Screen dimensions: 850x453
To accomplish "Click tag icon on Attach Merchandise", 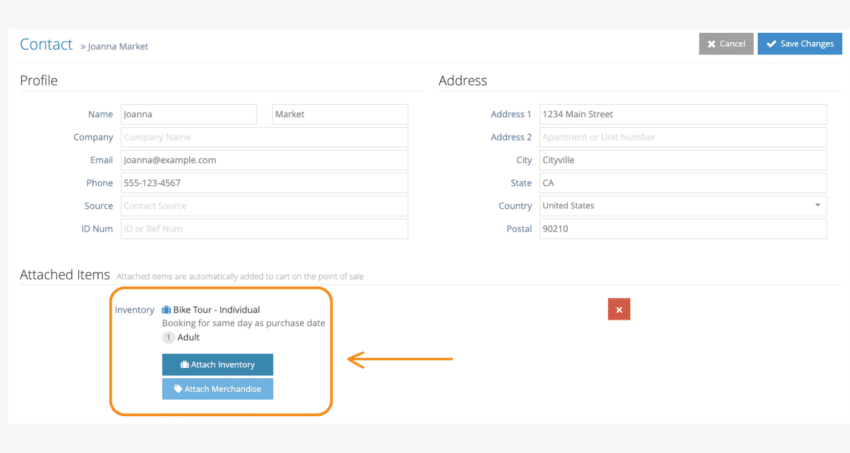I will (178, 389).
